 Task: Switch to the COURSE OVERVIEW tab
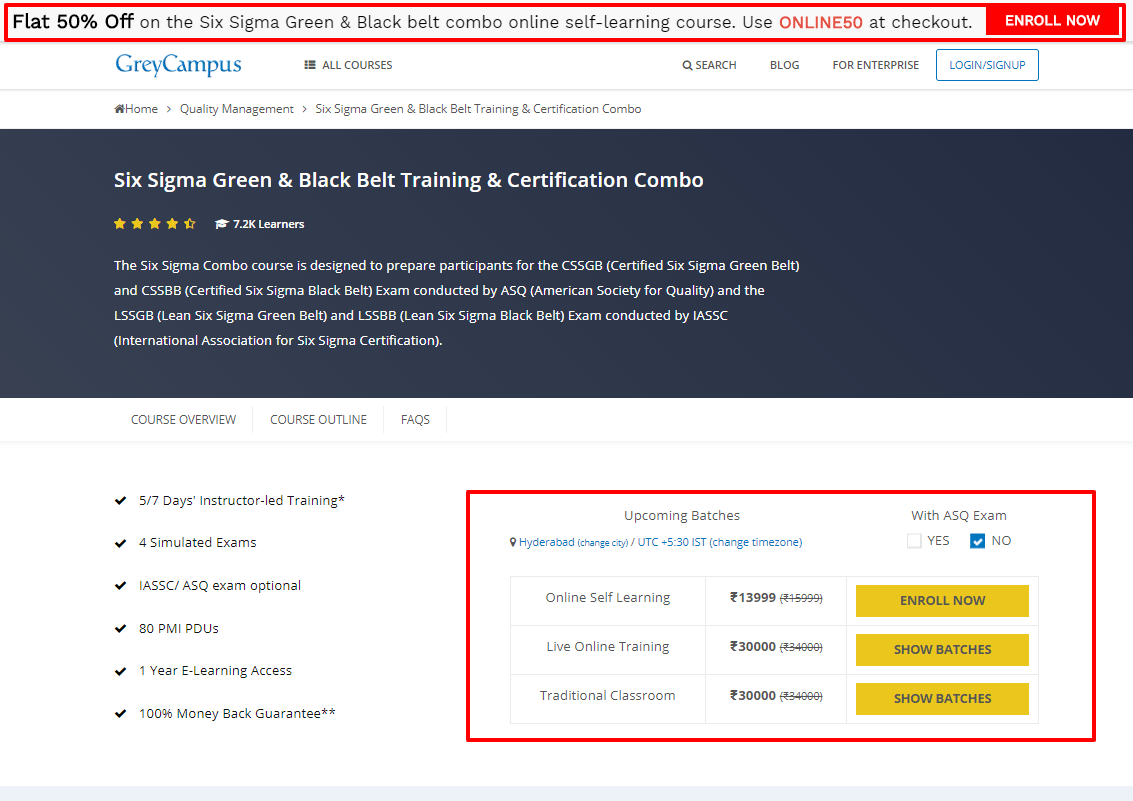click(x=184, y=420)
